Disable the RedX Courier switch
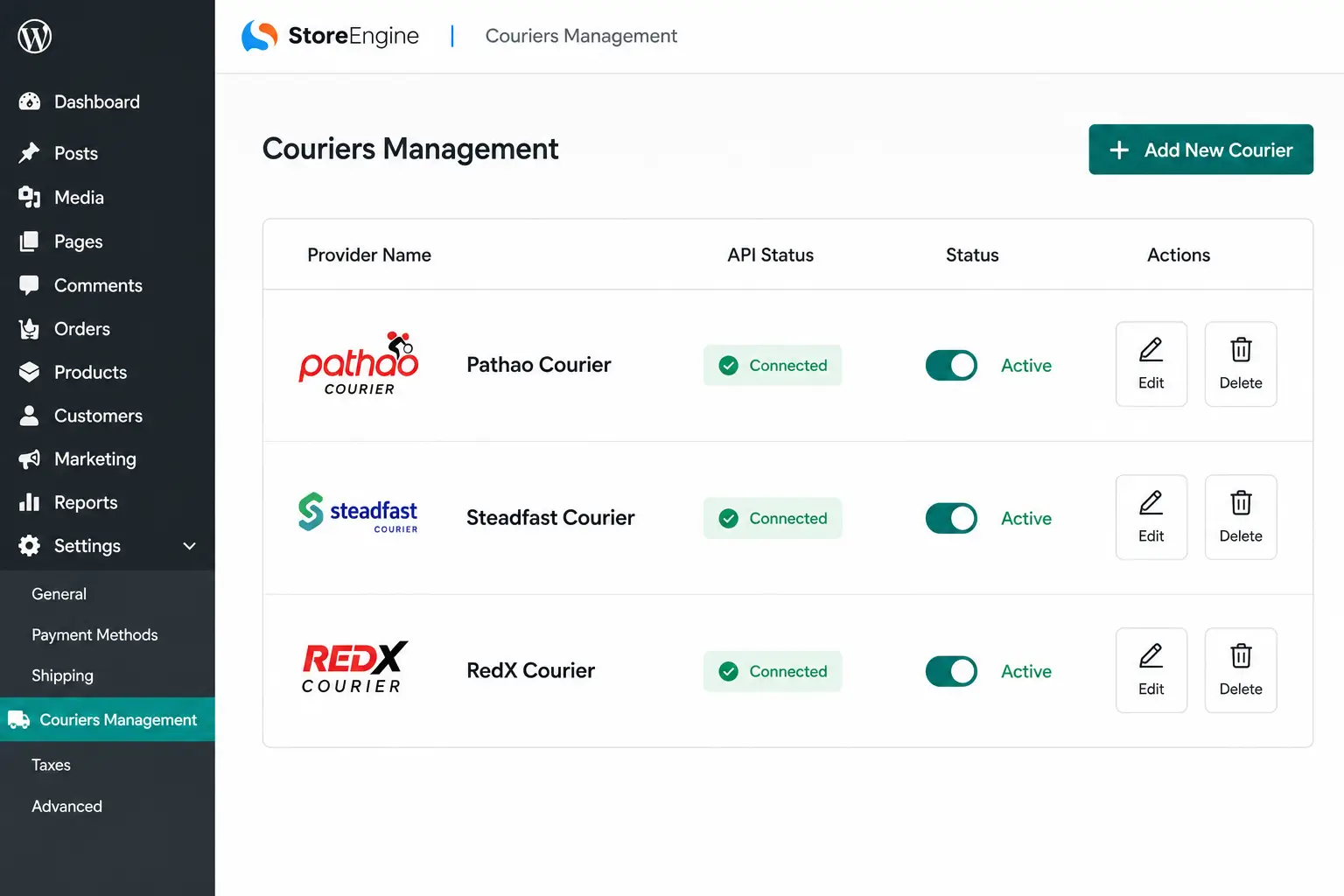The width and height of the screenshot is (1344, 896). click(951, 671)
